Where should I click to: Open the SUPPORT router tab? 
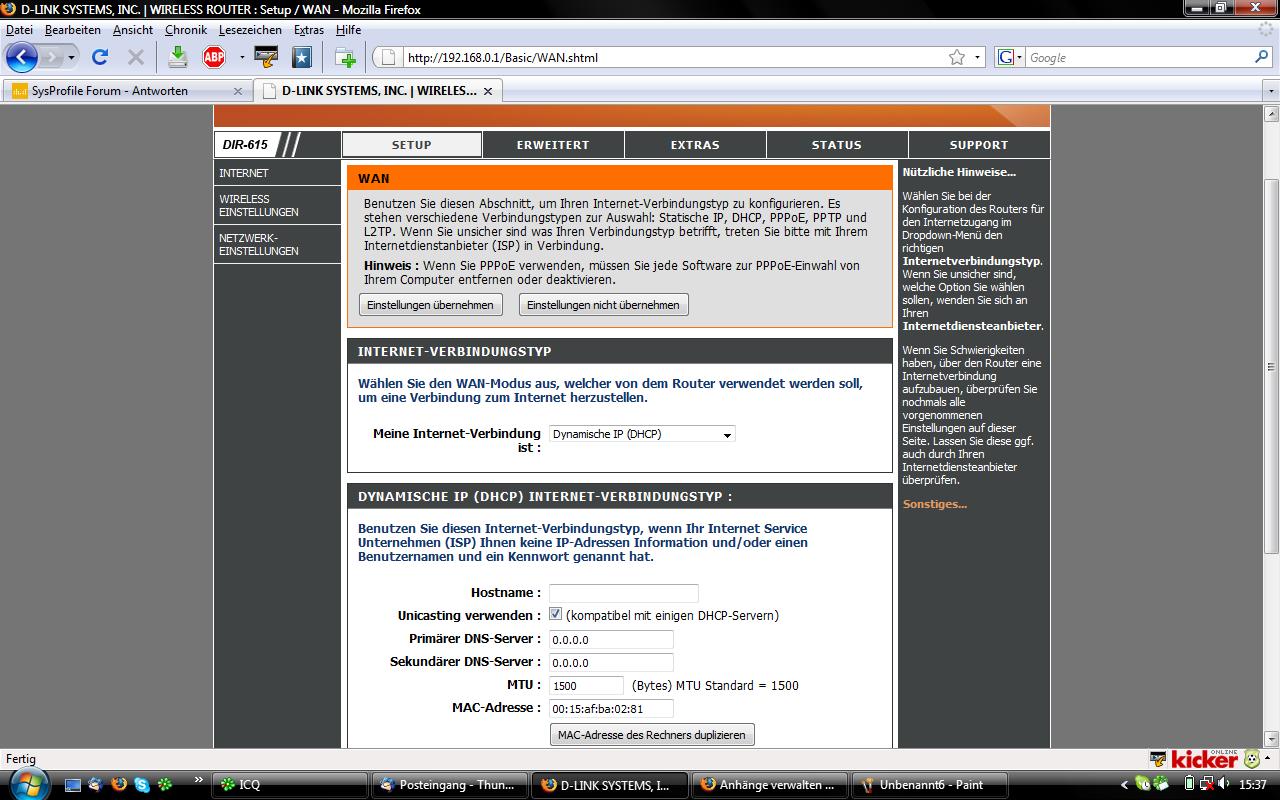(979, 145)
